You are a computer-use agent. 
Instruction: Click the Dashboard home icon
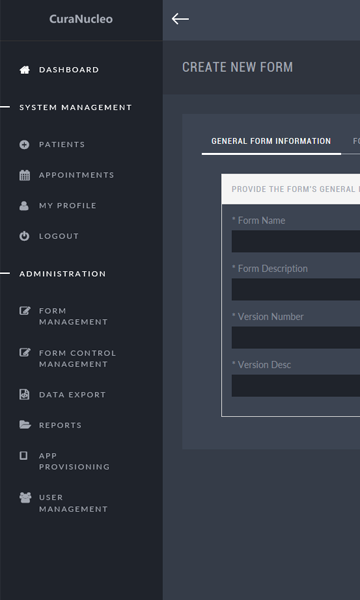24,70
